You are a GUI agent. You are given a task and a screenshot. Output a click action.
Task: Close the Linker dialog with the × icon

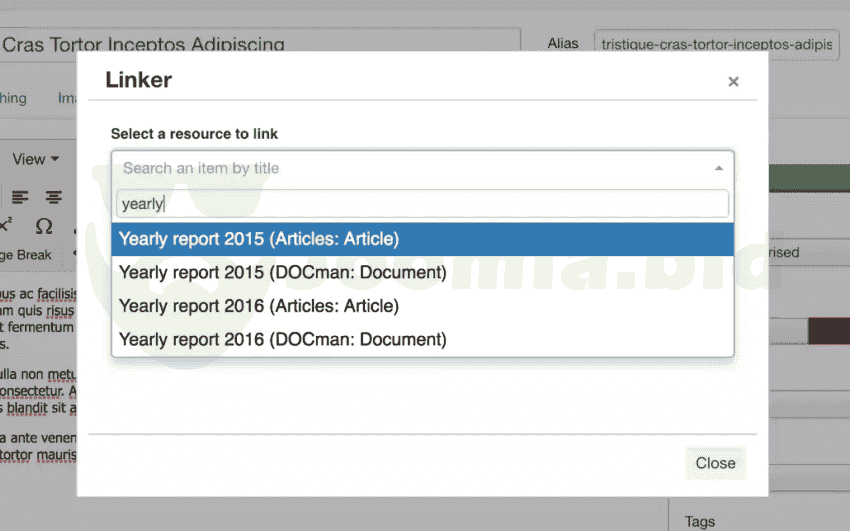click(733, 82)
